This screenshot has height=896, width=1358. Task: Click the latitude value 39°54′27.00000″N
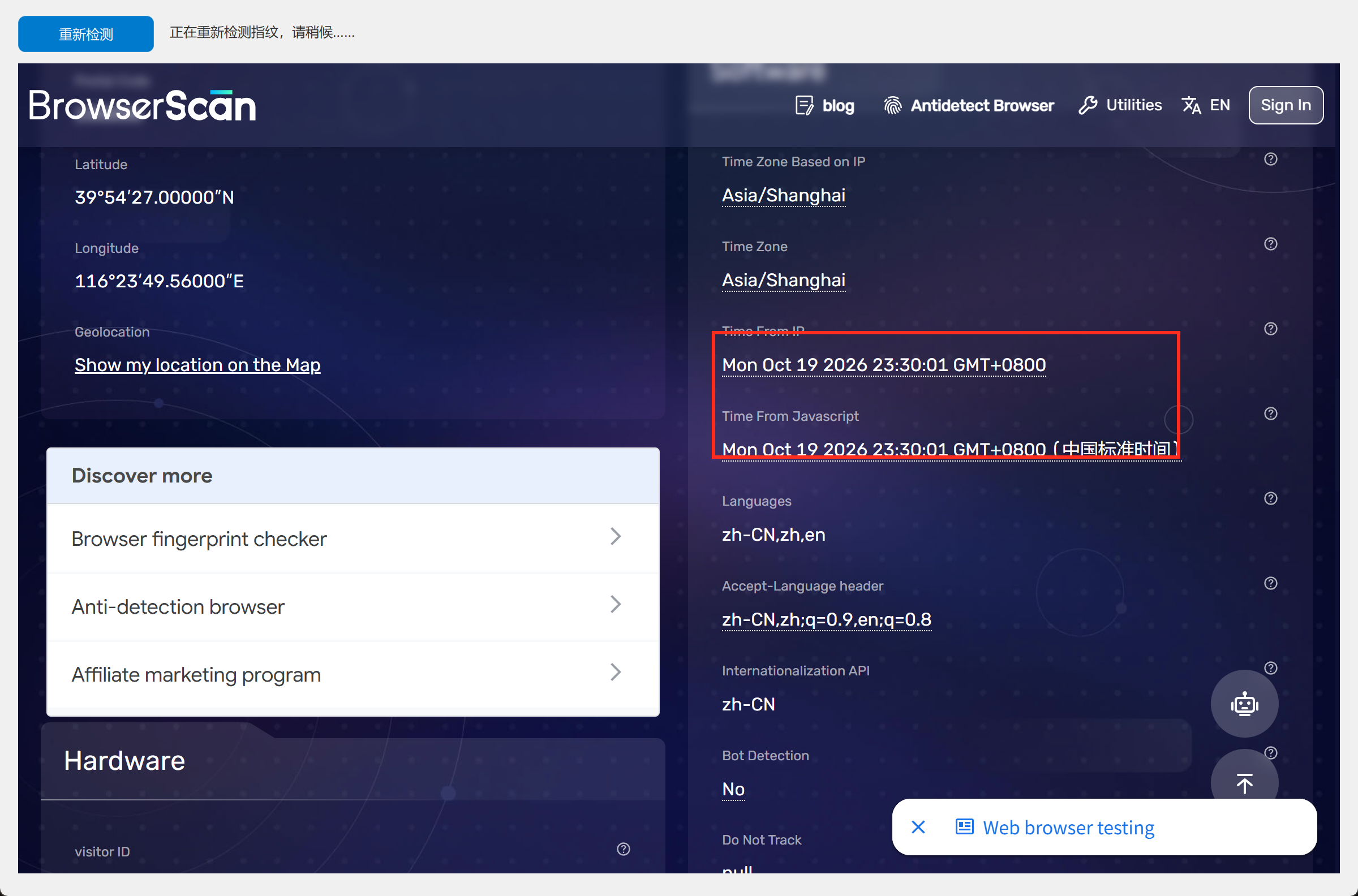coord(154,197)
